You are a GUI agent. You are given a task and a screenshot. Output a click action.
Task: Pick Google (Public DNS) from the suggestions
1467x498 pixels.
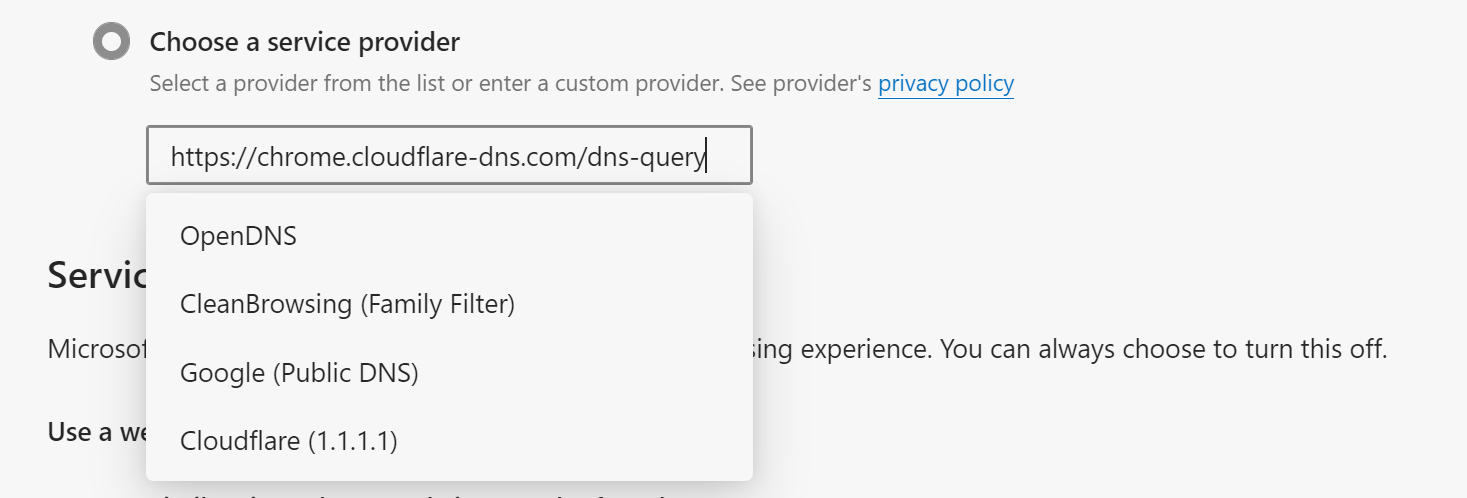point(449,373)
